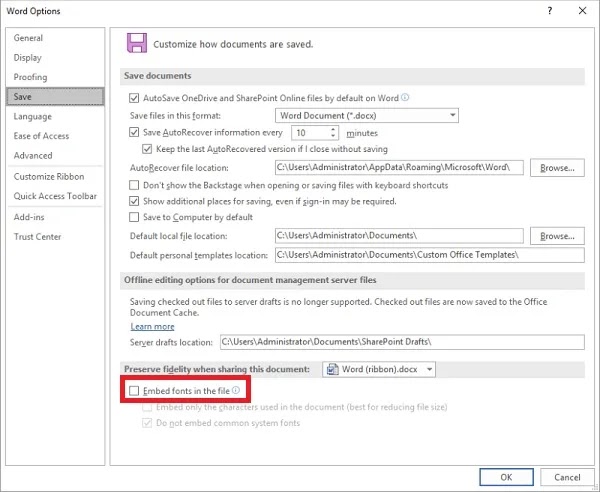
Task: Toggle AutoSave OneDrive and SharePoint files checkbox
Action: [x=134, y=98]
